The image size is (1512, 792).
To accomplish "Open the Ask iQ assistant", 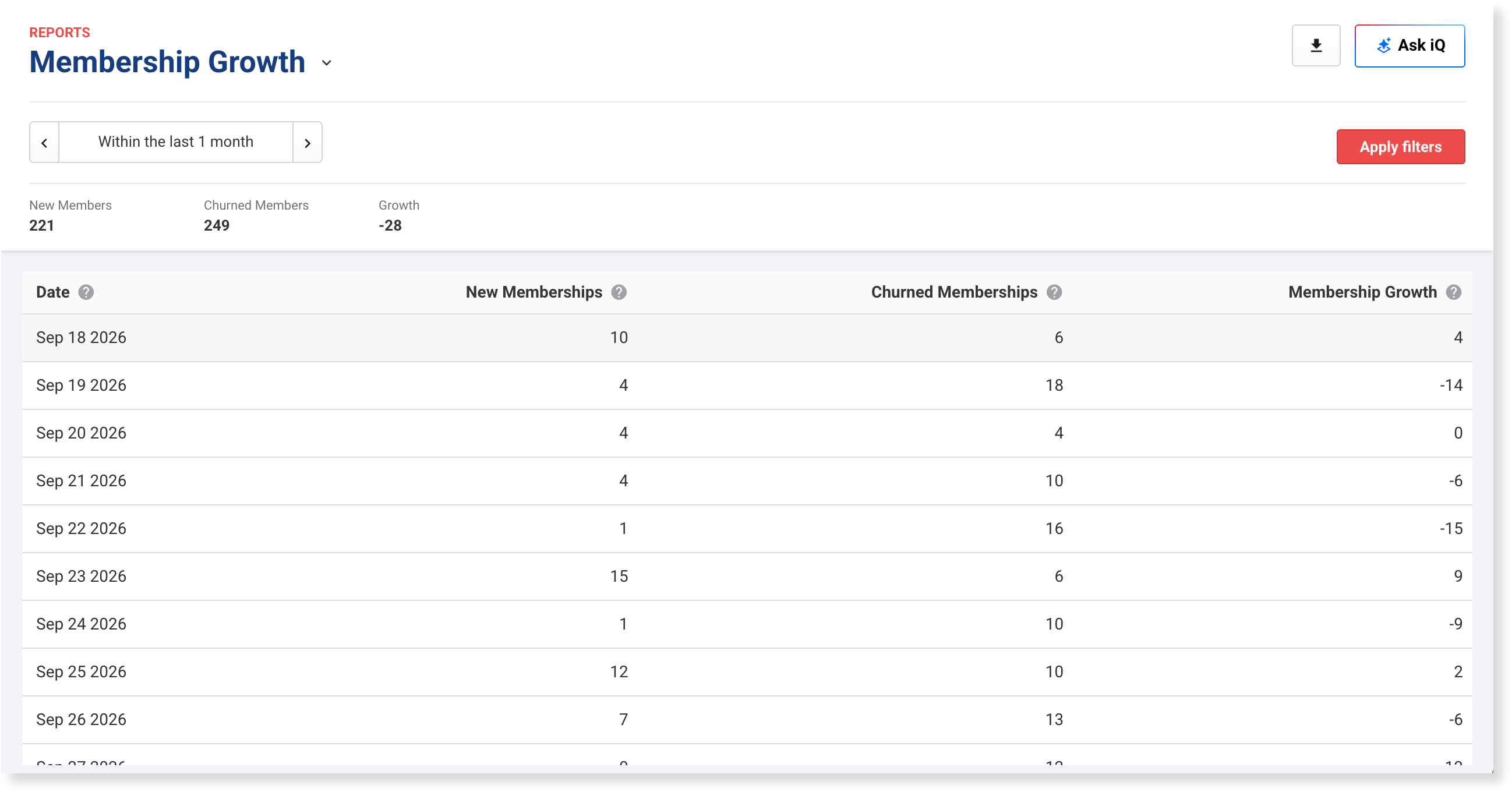I will tap(1409, 45).
